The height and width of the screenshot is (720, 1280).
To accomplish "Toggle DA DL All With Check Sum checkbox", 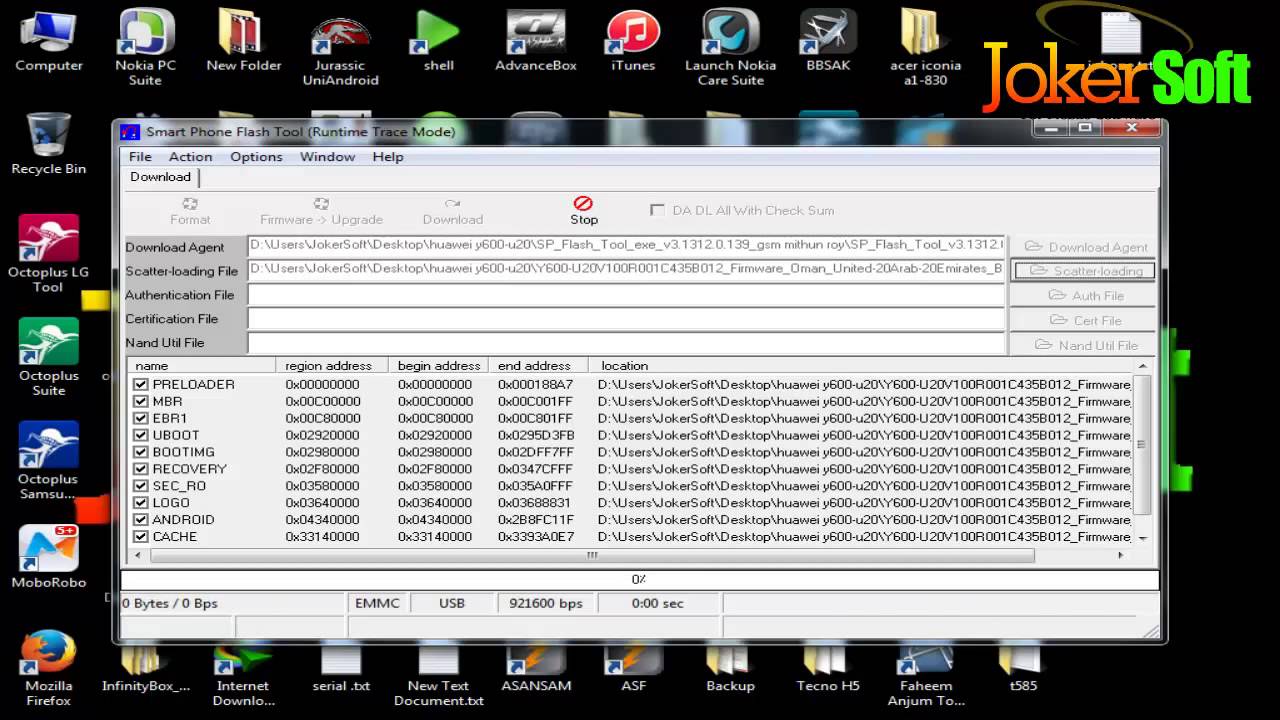I will (x=657, y=210).
